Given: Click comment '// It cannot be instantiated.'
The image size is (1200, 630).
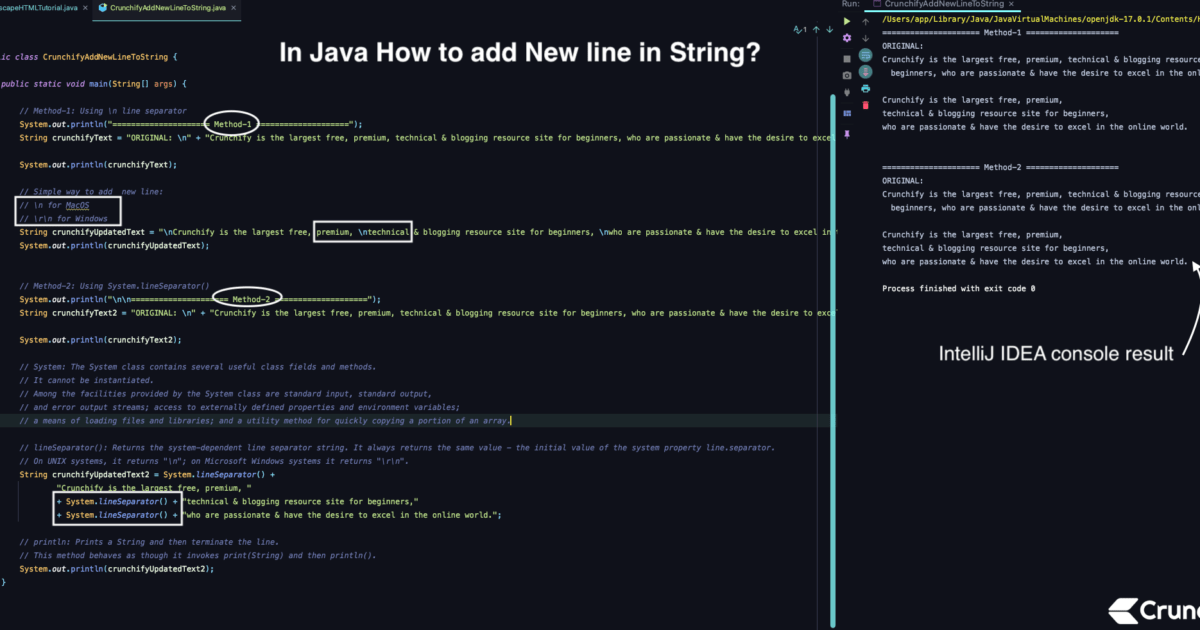Looking at the screenshot, I should coord(85,380).
